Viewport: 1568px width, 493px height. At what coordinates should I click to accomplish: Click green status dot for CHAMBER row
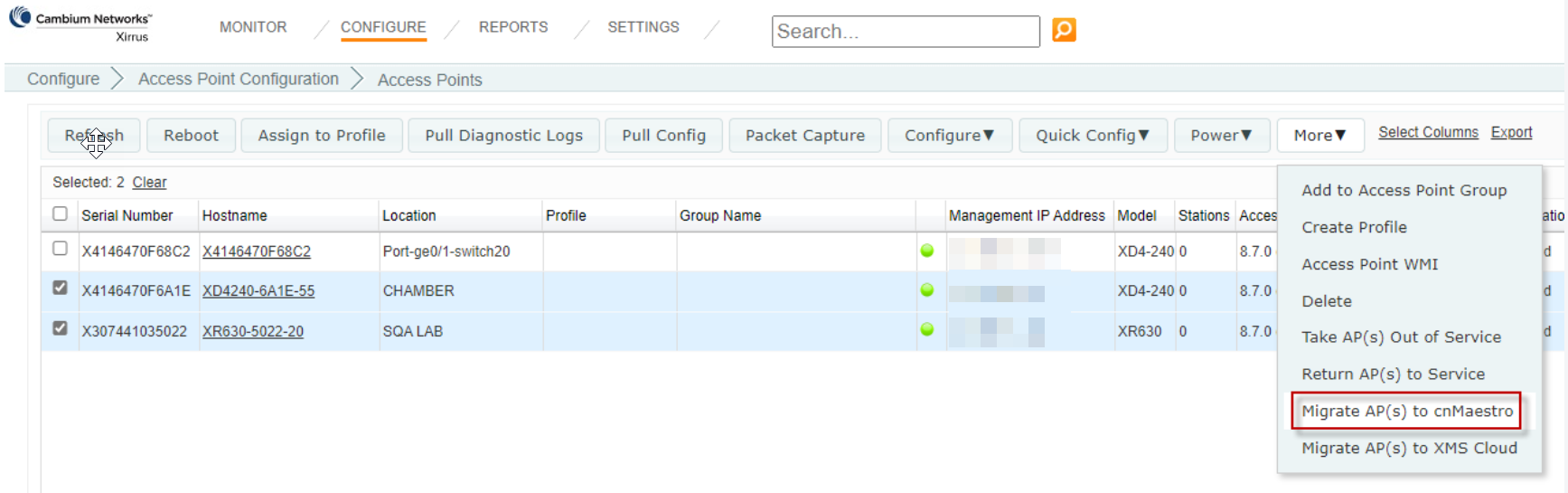926,290
